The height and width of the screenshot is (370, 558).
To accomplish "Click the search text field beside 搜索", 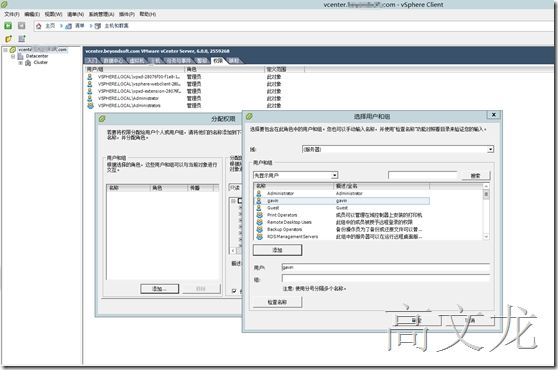I will point(422,175).
